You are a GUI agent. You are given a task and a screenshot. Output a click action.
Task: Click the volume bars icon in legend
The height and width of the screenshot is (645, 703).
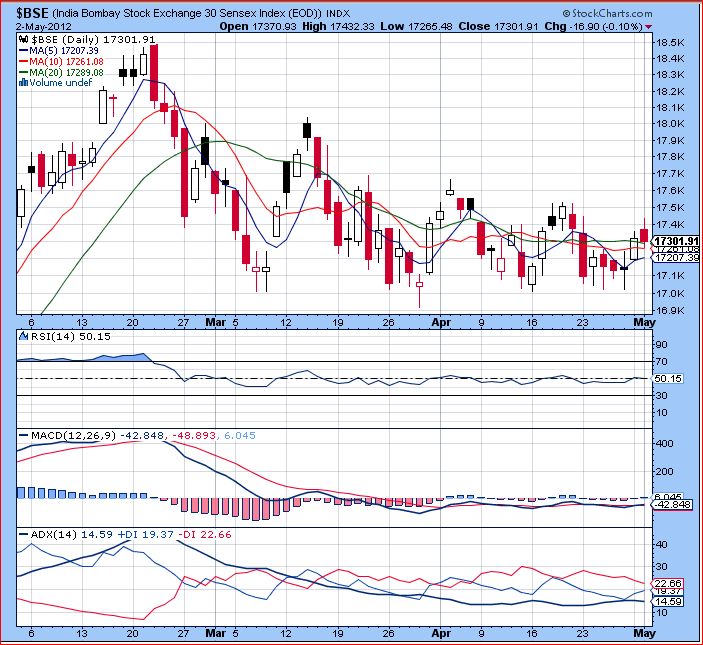click(24, 82)
